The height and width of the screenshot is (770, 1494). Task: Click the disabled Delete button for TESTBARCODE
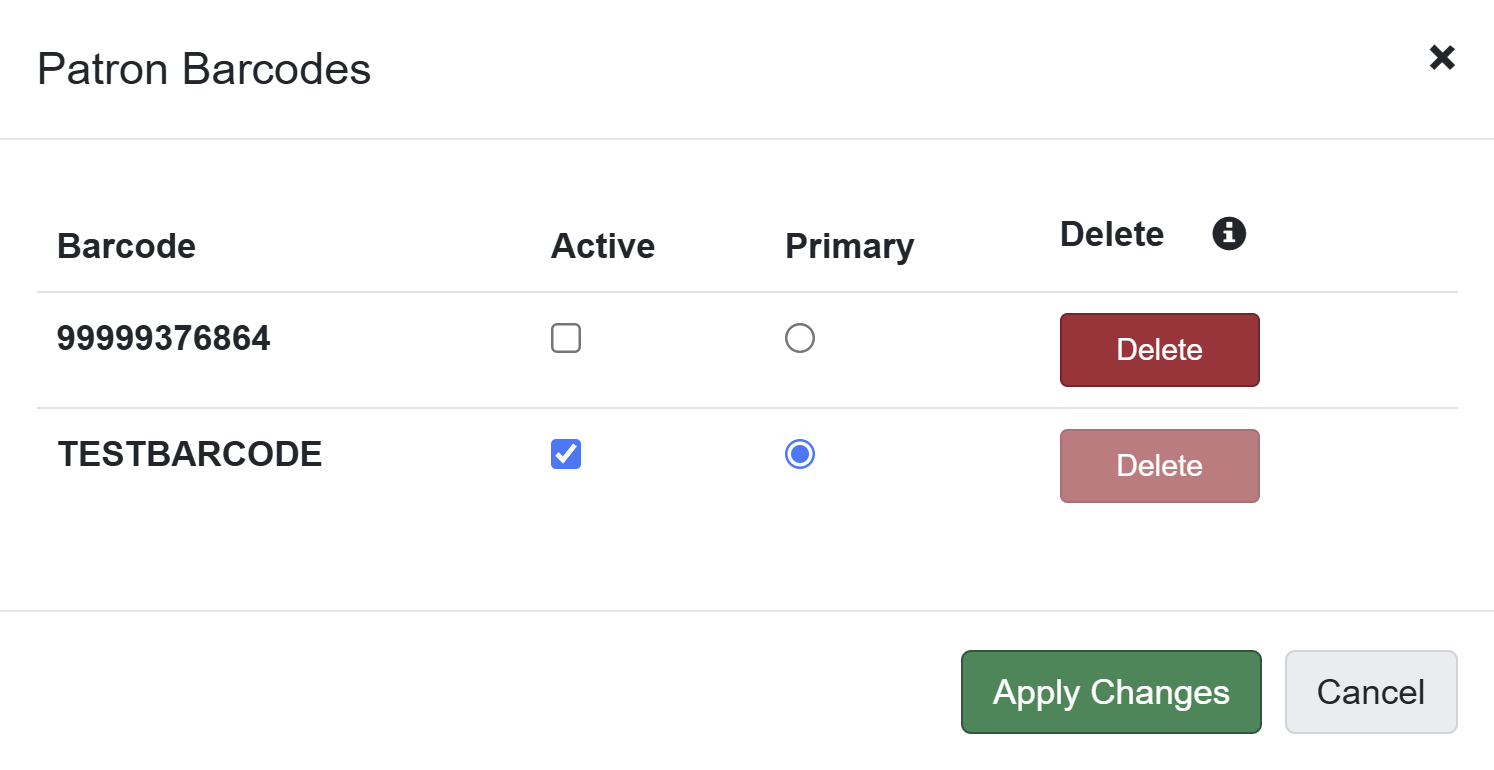coord(1159,465)
